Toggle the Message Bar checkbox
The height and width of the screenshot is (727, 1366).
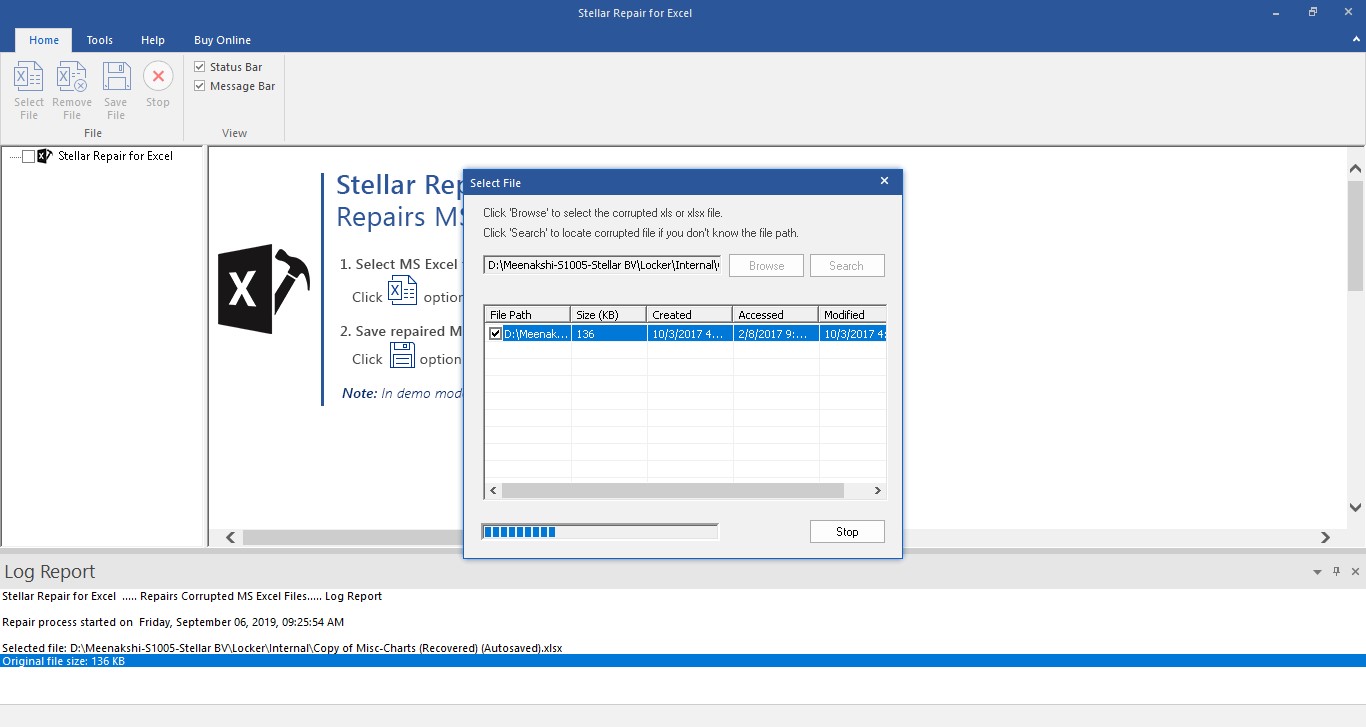pyautogui.click(x=200, y=86)
